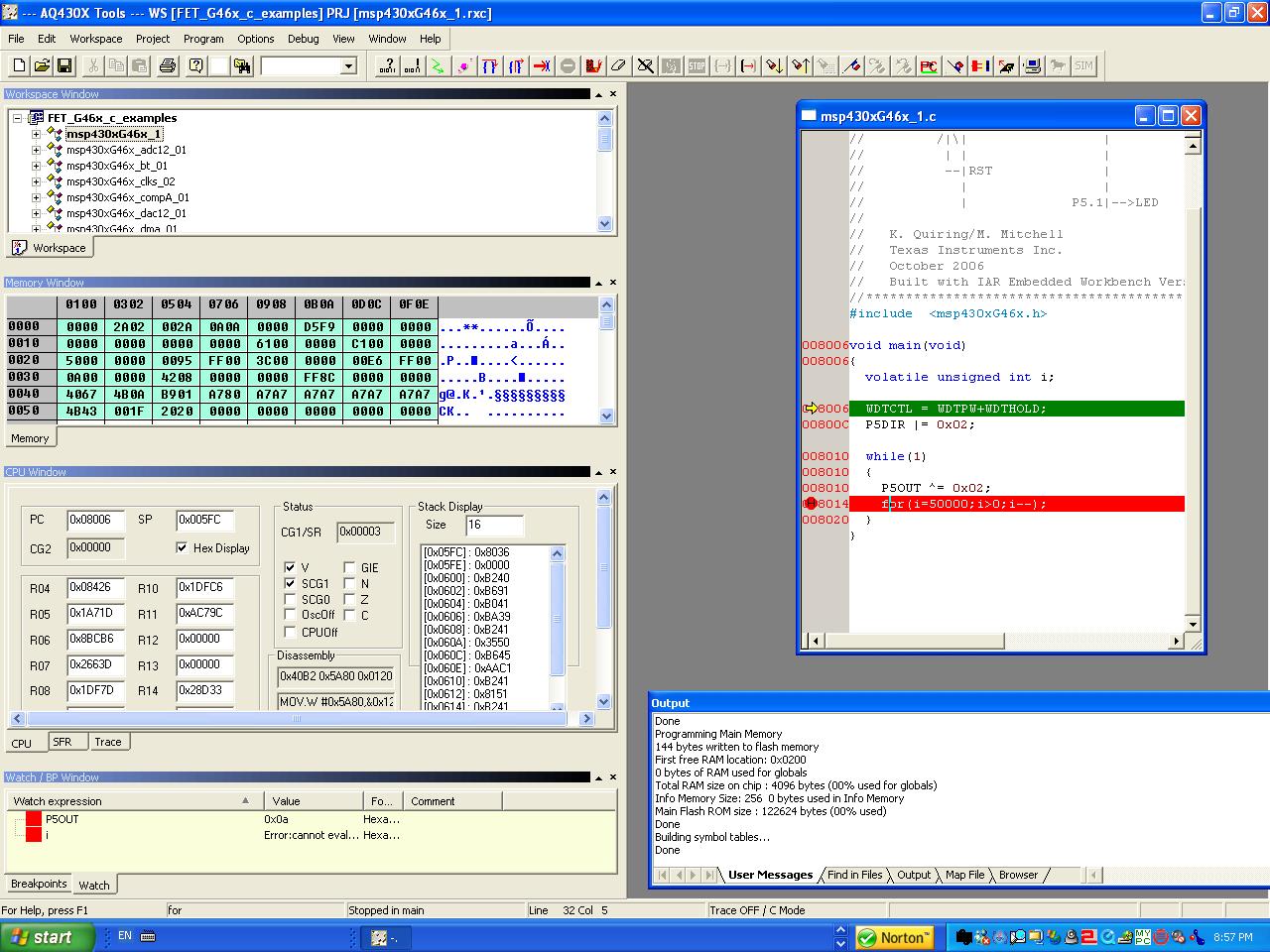Click the Norton icon in the taskbar
1270x952 pixels.
click(894, 937)
